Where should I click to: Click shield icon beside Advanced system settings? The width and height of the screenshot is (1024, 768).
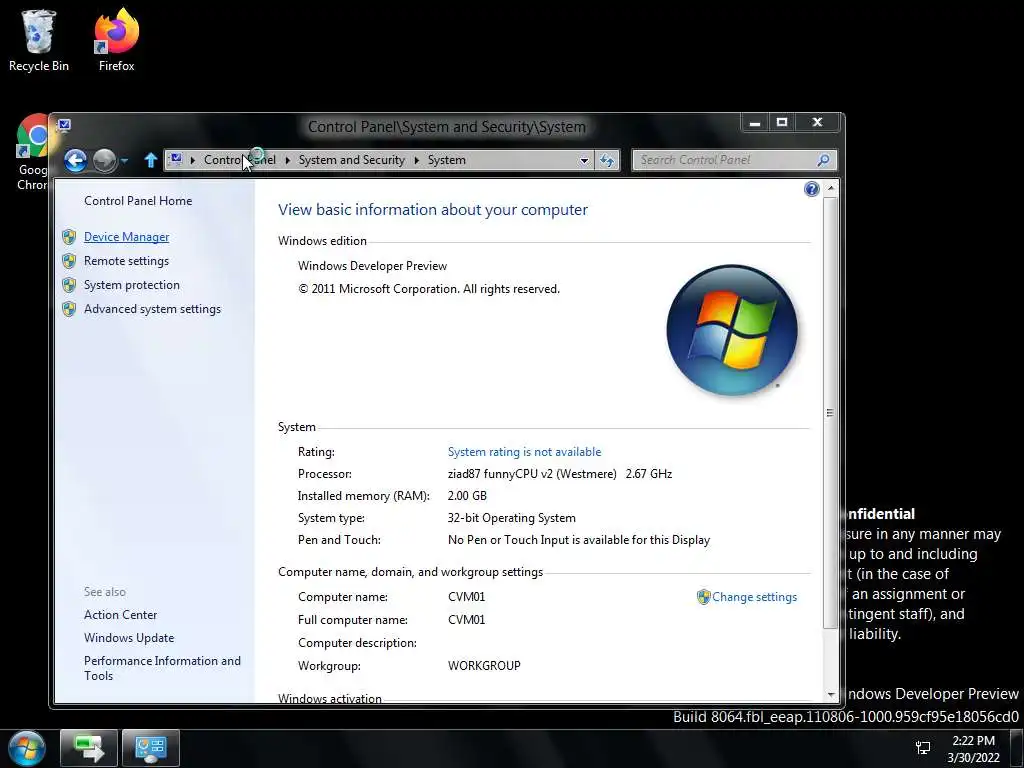coord(69,309)
